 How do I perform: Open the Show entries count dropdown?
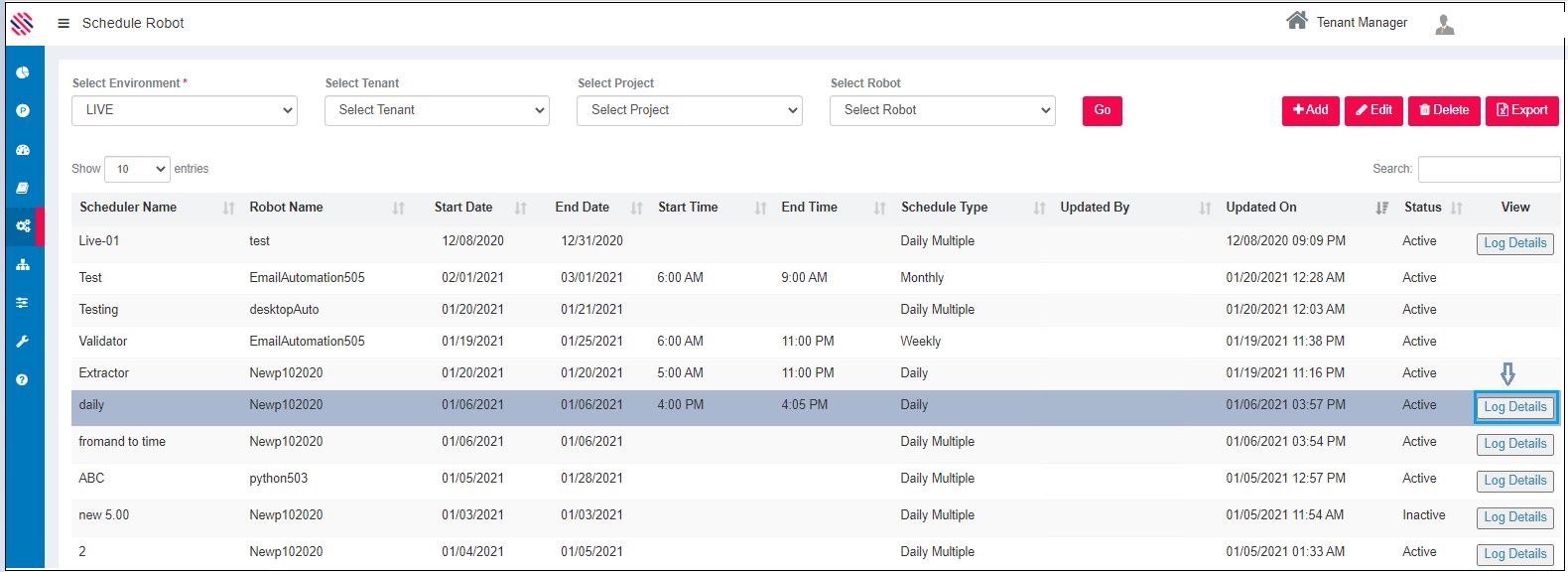[137, 169]
